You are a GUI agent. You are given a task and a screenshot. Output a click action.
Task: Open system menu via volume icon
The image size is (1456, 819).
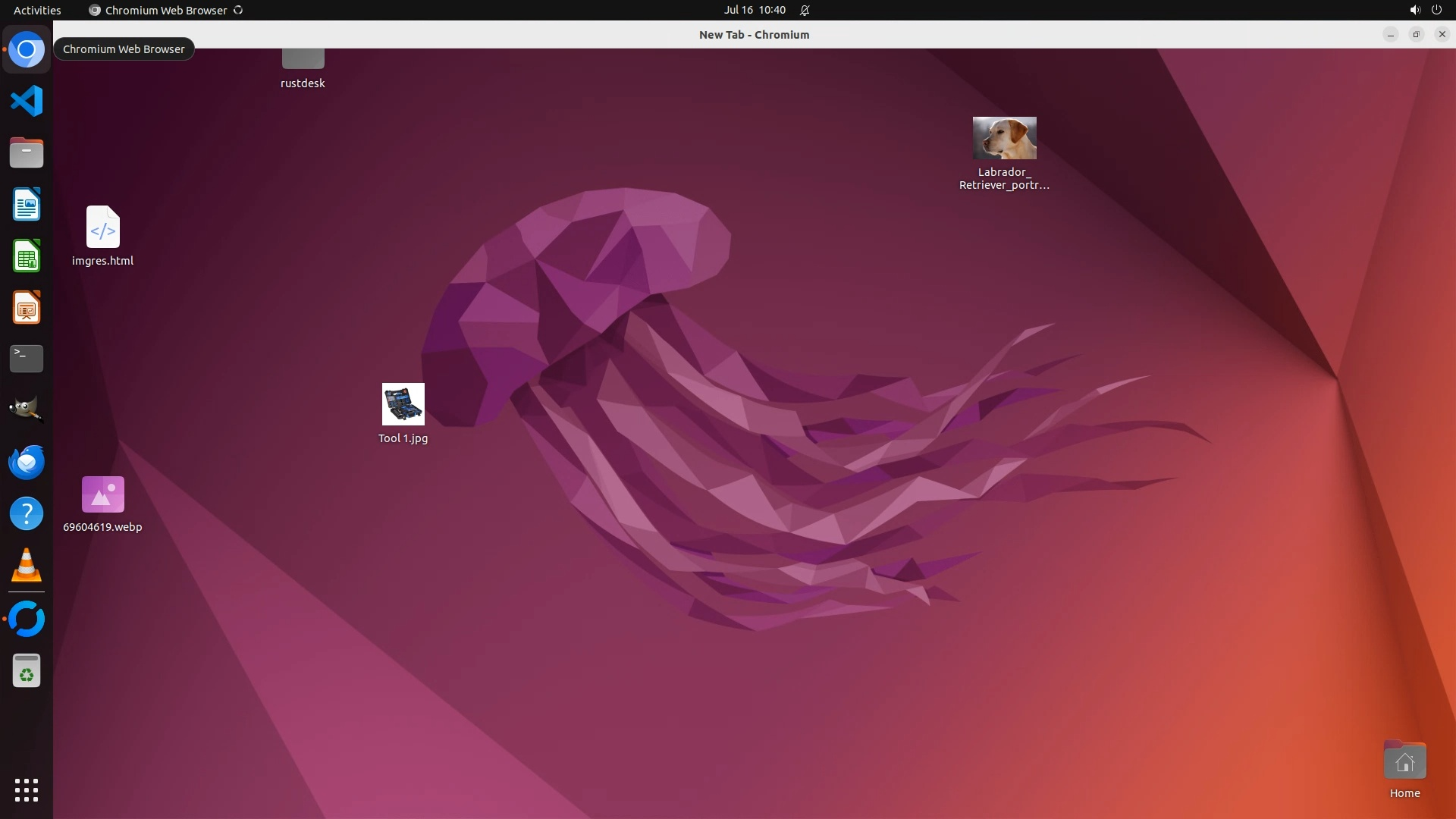(x=1414, y=10)
